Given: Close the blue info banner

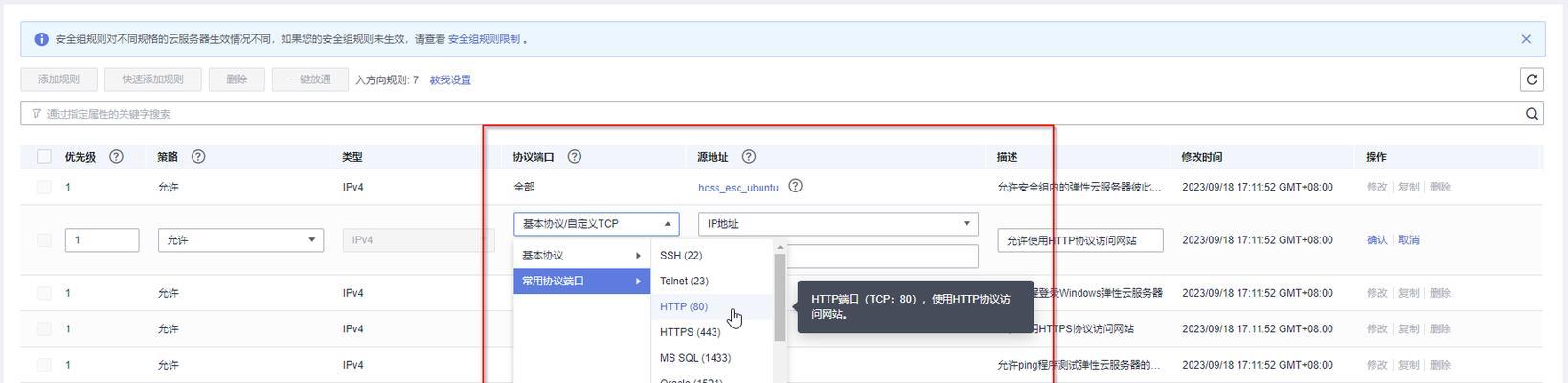Looking at the screenshot, I should 1526,39.
